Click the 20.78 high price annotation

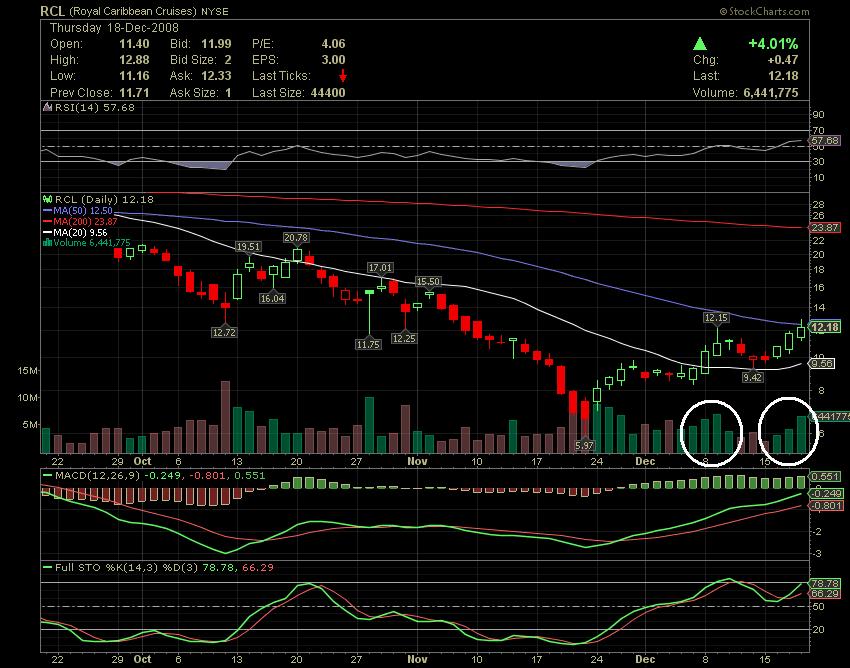[296, 237]
